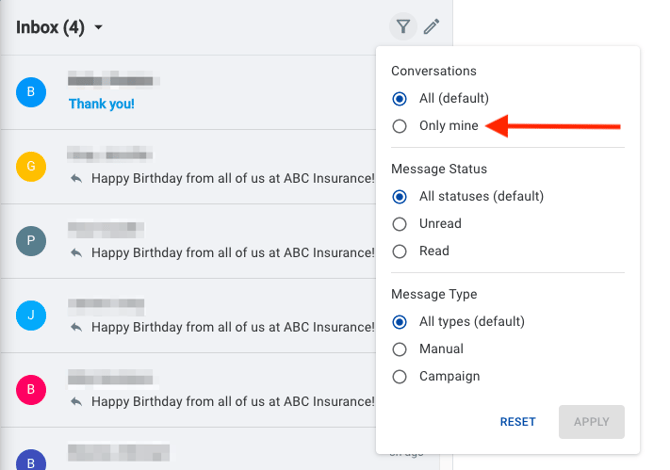
Task: Select All types (default) option
Action: coord(400,322)
